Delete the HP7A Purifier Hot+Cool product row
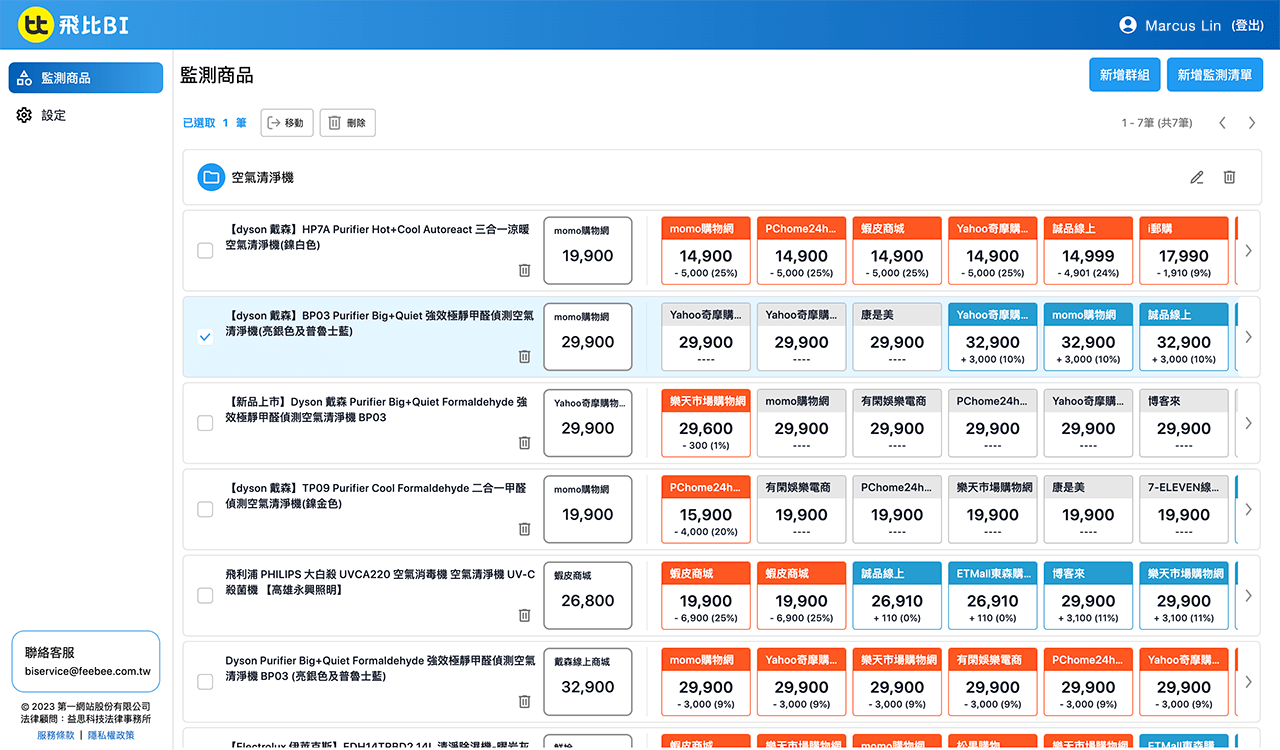The image size is (1280, 750). point(524,270)
